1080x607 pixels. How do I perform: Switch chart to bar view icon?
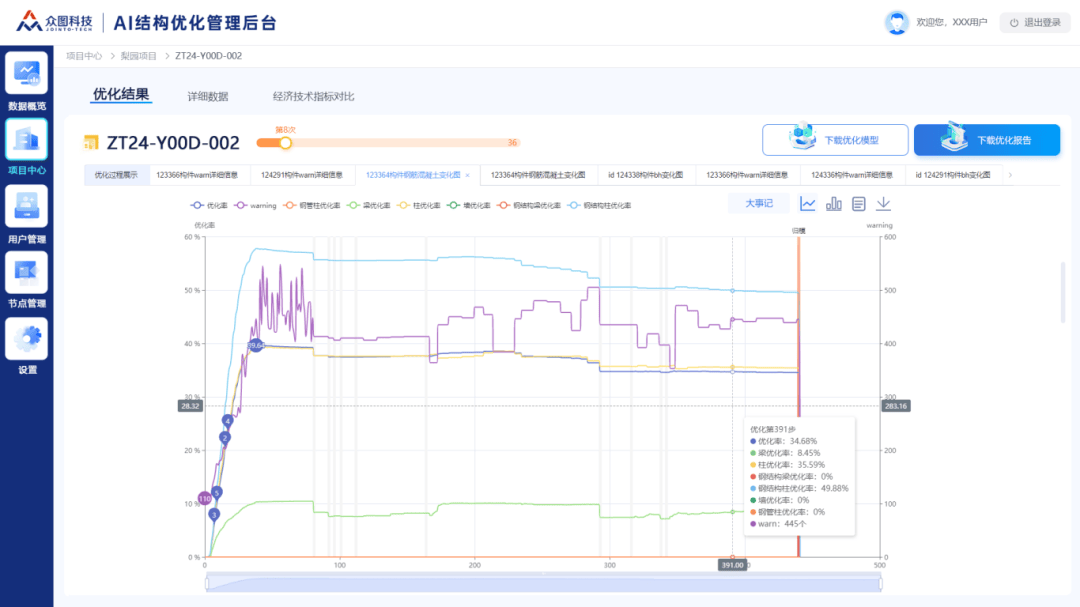pyautogui.click(x=834, y=204)
